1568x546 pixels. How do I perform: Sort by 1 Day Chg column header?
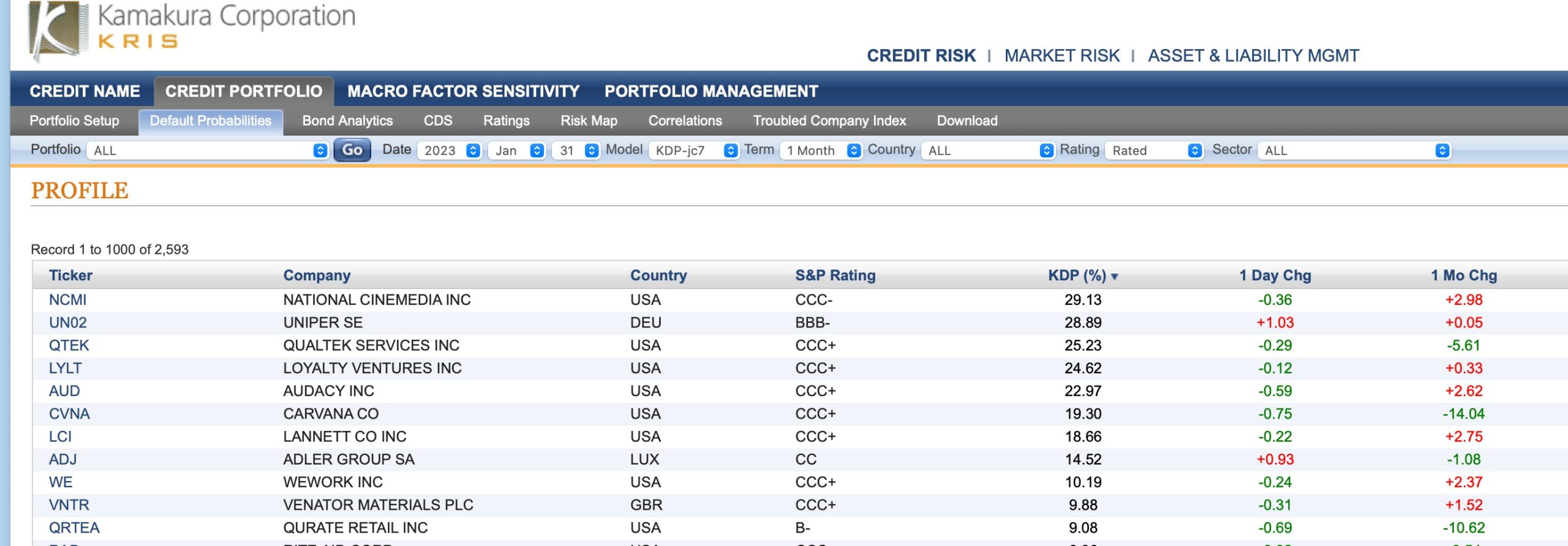1275,275
